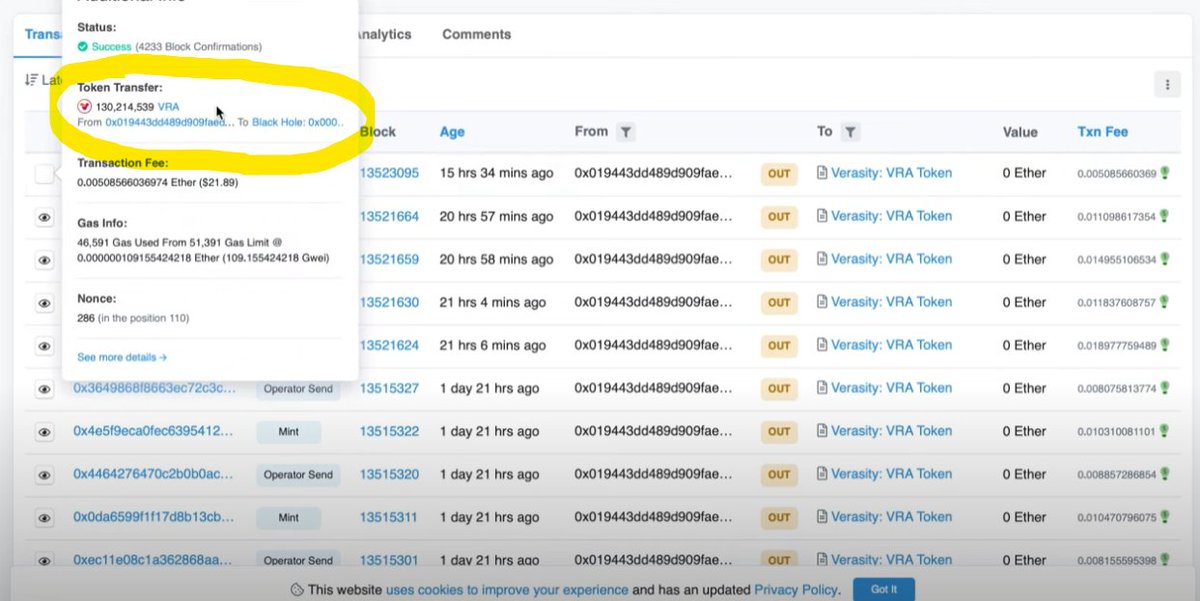This screenshot has height=601, width=1200.
Task: Open block 13523095 link
Action: pos(389,173)
